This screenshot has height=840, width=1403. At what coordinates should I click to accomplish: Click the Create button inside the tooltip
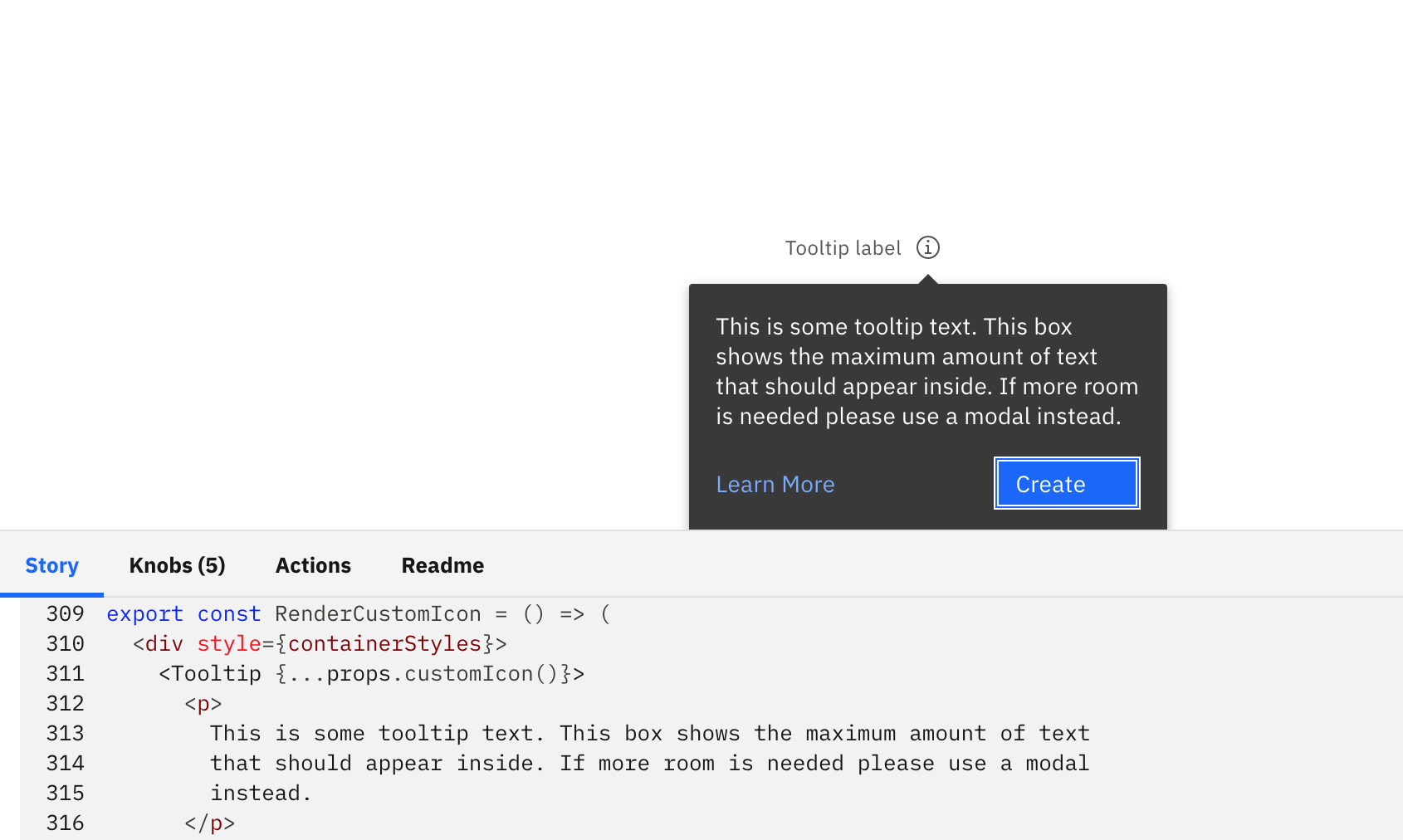coord(1066,483)
